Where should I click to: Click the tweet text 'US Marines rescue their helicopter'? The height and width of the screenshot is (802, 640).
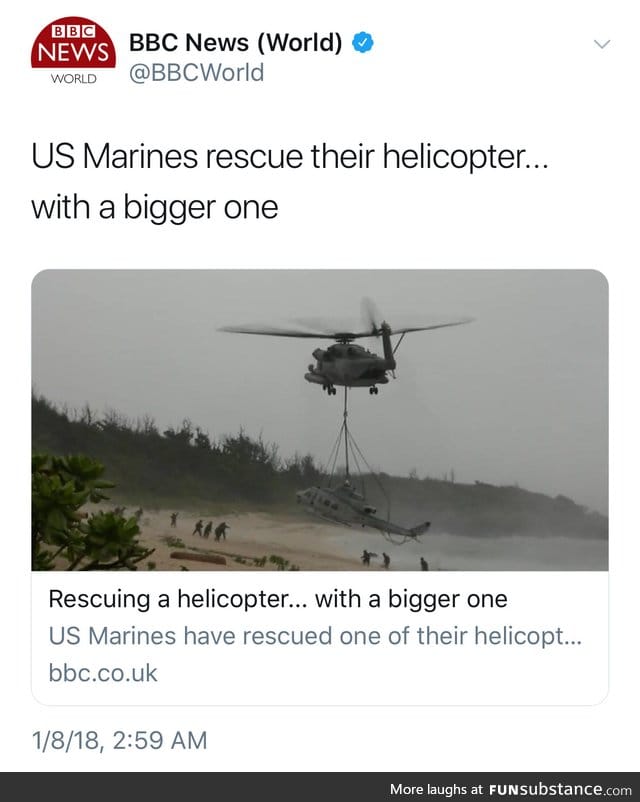290,157
